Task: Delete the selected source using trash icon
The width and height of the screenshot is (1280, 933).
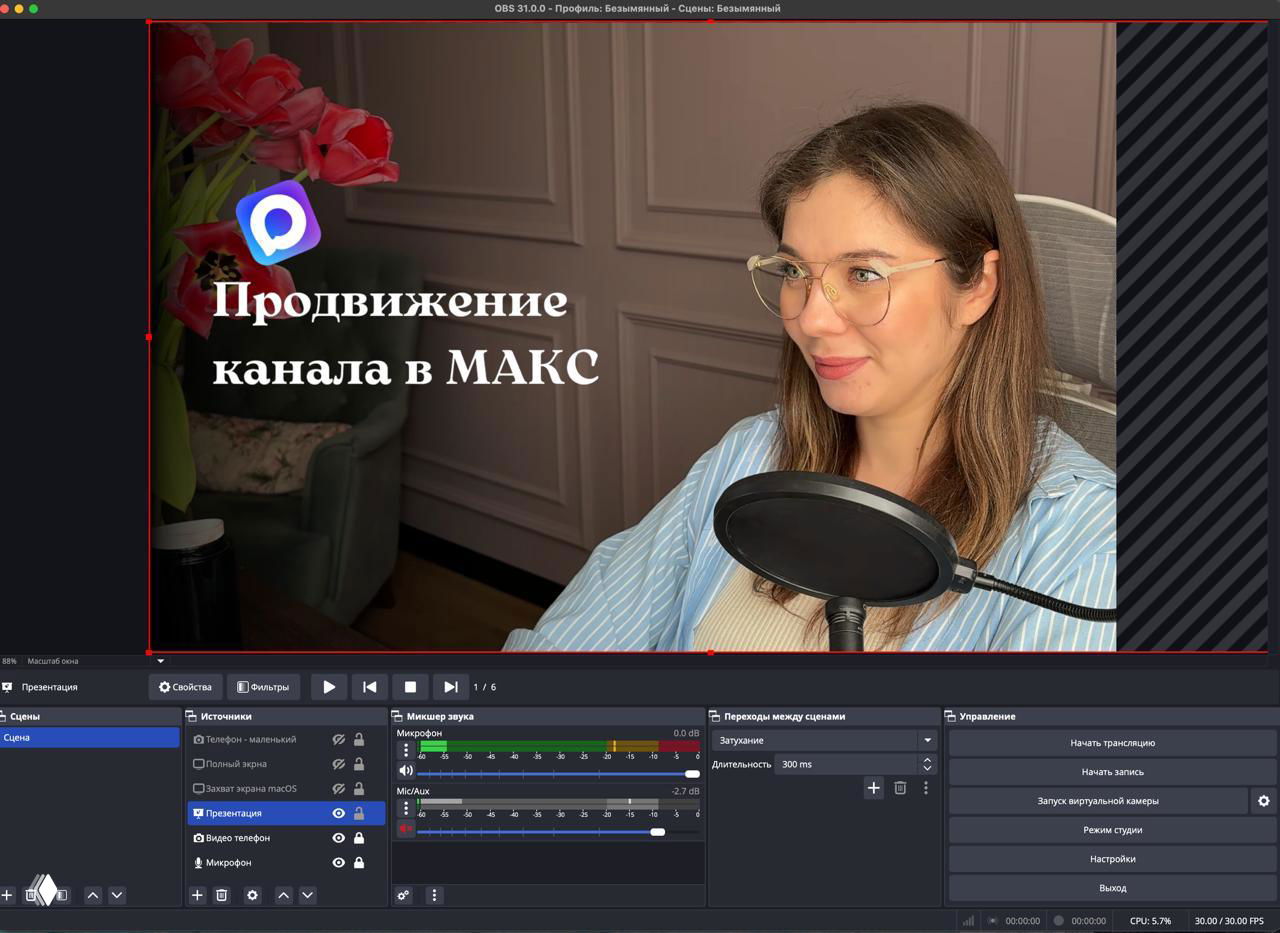Action: point(221,895)
